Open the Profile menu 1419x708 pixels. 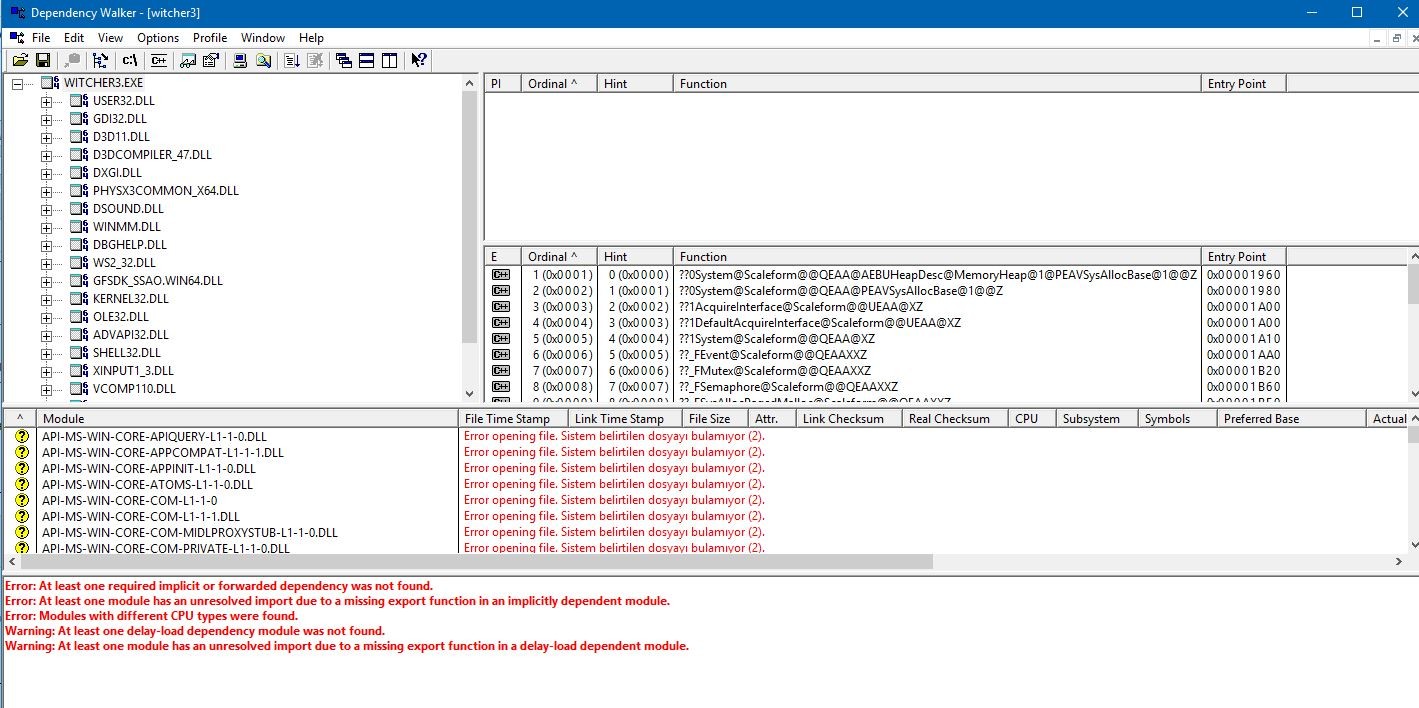click(210, 38)
